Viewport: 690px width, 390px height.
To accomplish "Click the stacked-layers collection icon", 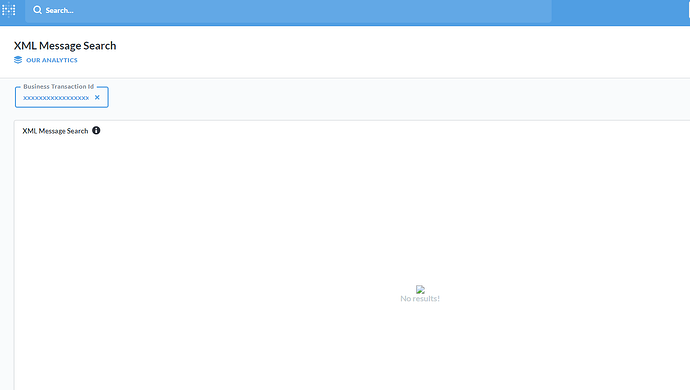I will (18, 60).
